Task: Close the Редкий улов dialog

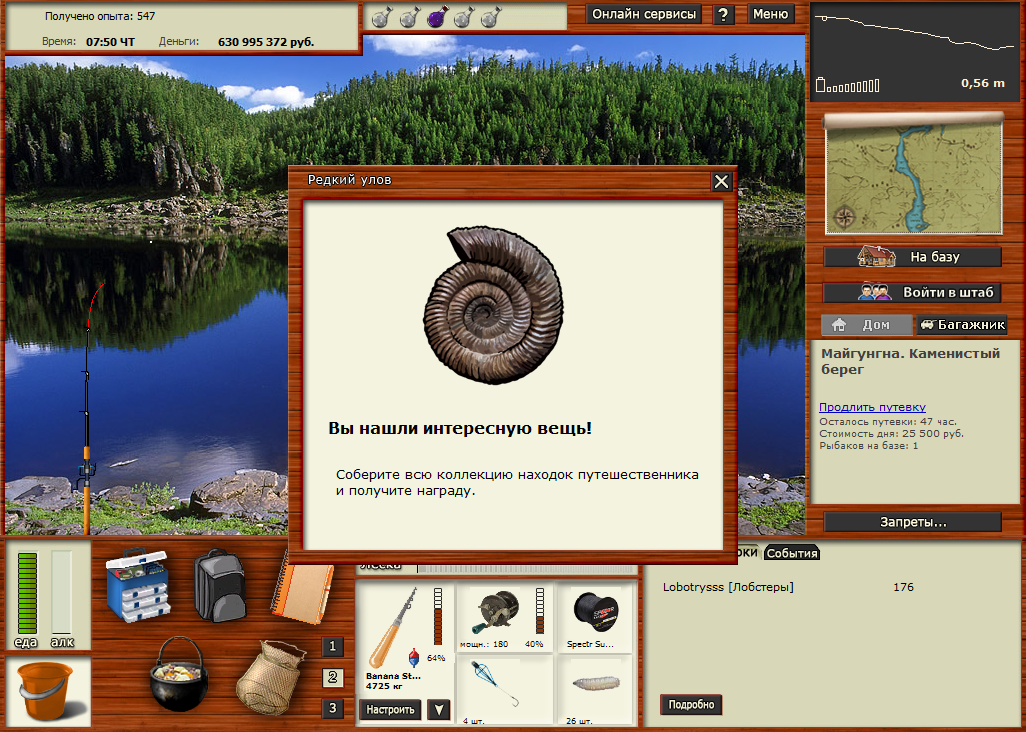Action: coord(721,182)
